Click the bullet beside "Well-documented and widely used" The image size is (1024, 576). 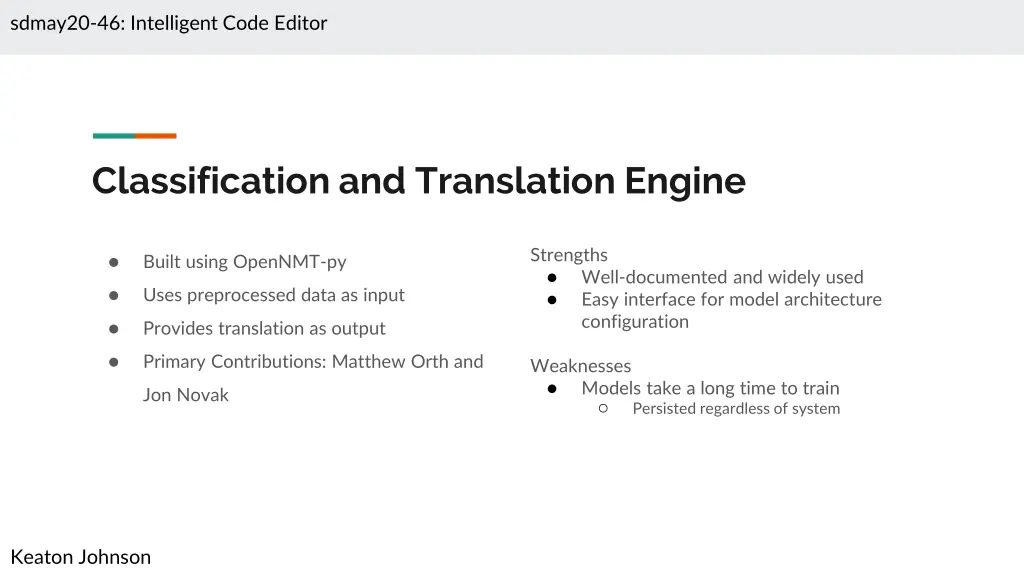(552, 277)
